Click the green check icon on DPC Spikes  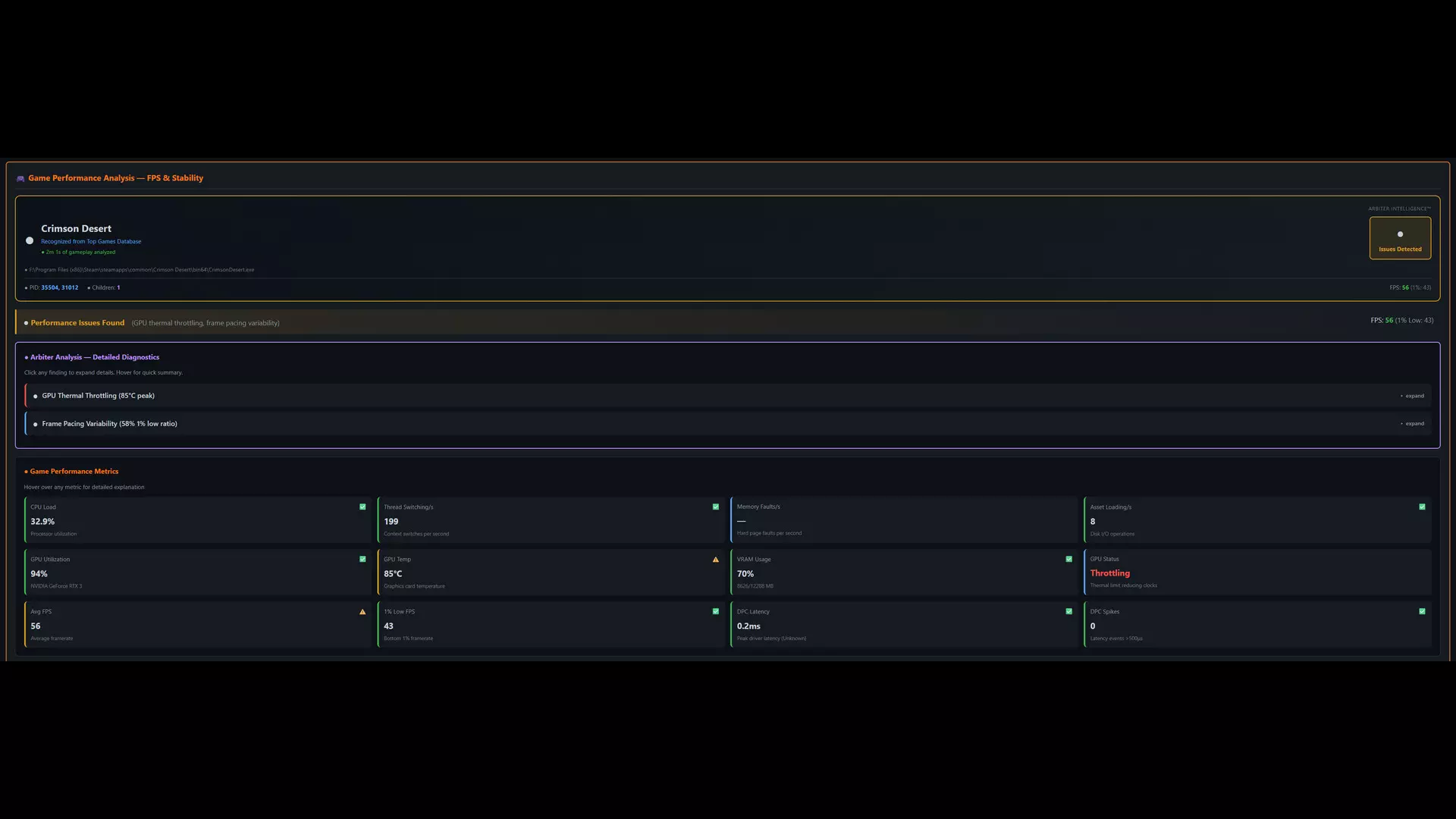(1422, 611)
